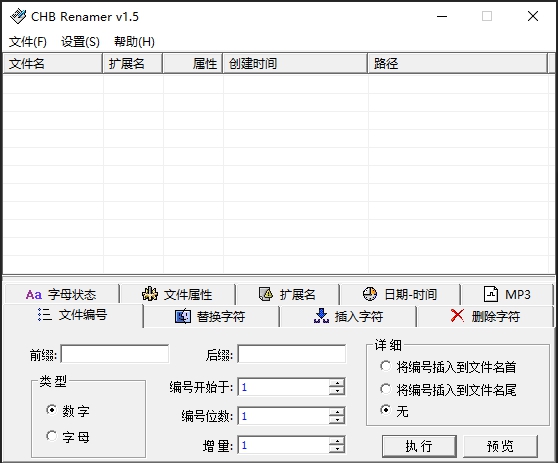
Task: Select 将编号插入到文件名尾 option
Action: click(x=385, y=389)
